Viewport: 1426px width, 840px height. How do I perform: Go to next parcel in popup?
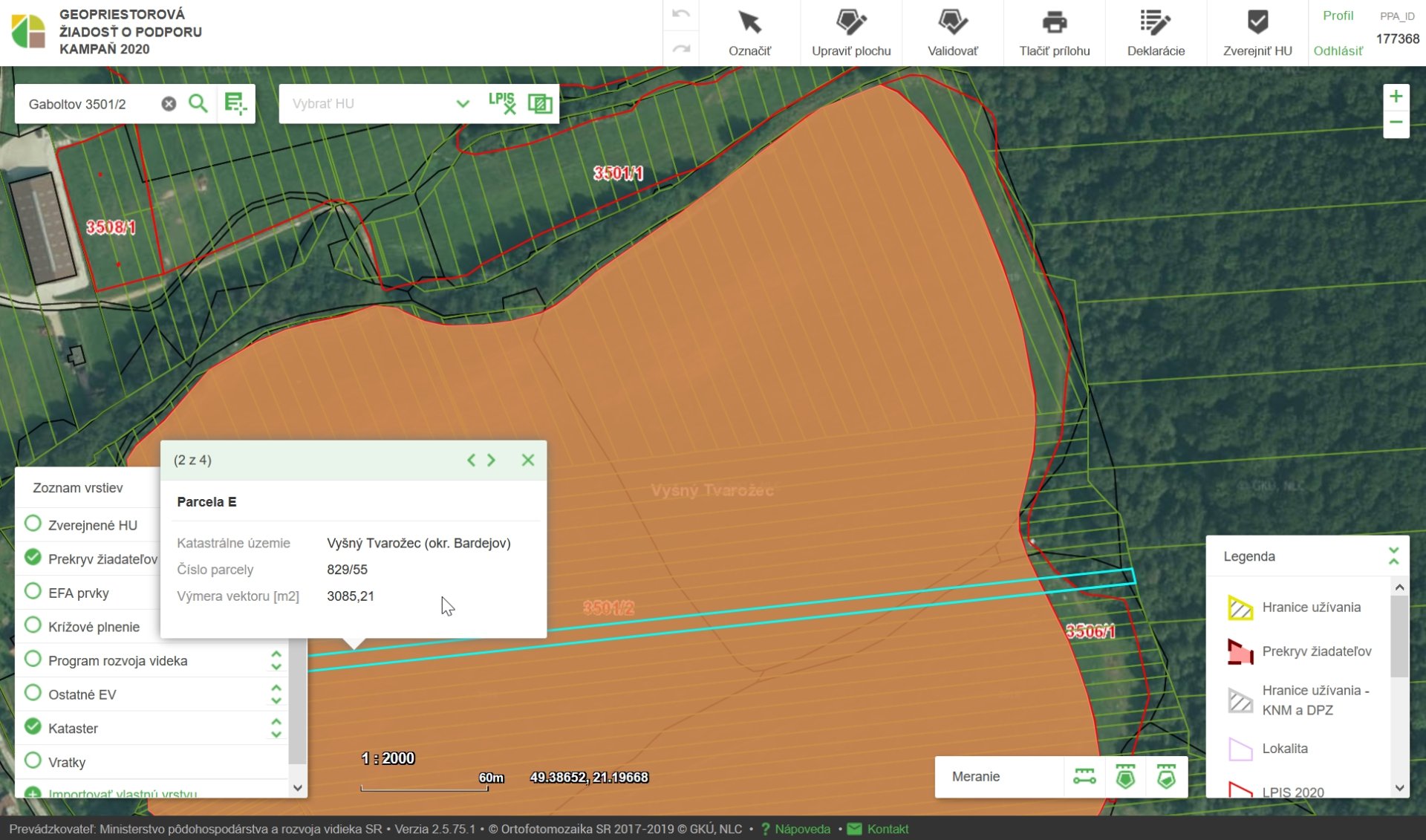(x=492, y=460)
